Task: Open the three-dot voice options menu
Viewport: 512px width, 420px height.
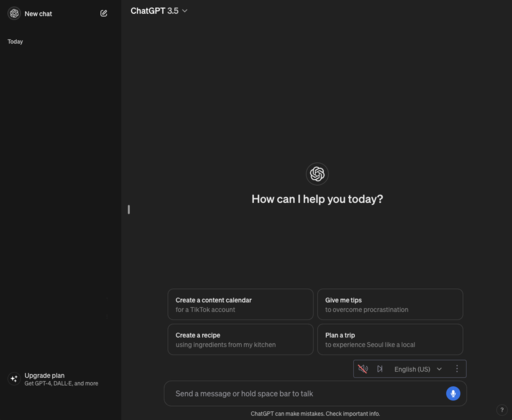Action: (457, 369)
